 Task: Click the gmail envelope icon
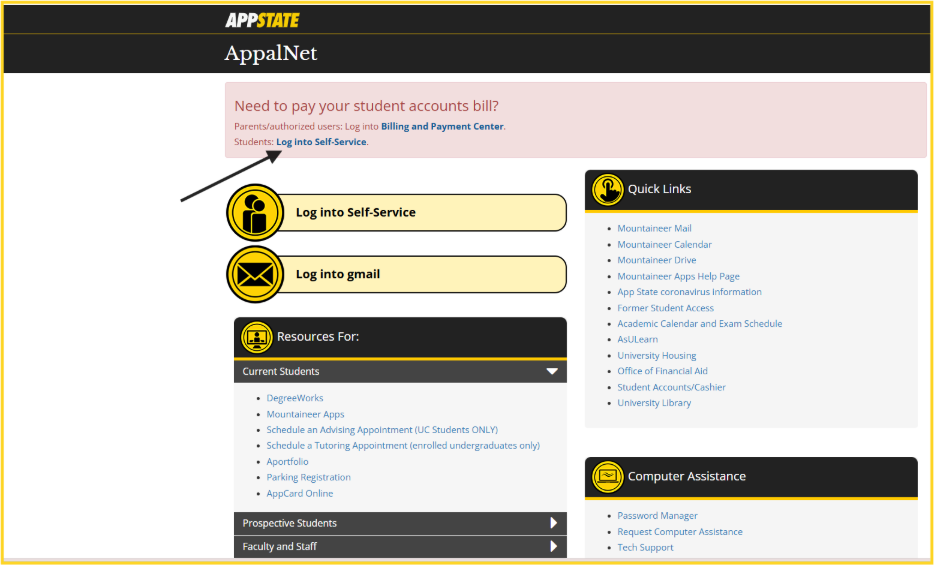tap(255, 275)
